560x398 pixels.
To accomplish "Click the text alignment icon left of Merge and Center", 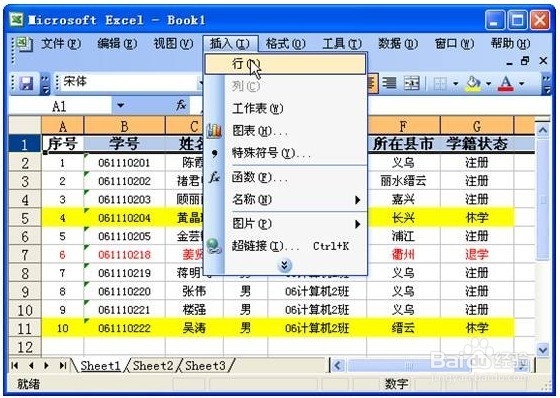I will click(x=389, y=84).
